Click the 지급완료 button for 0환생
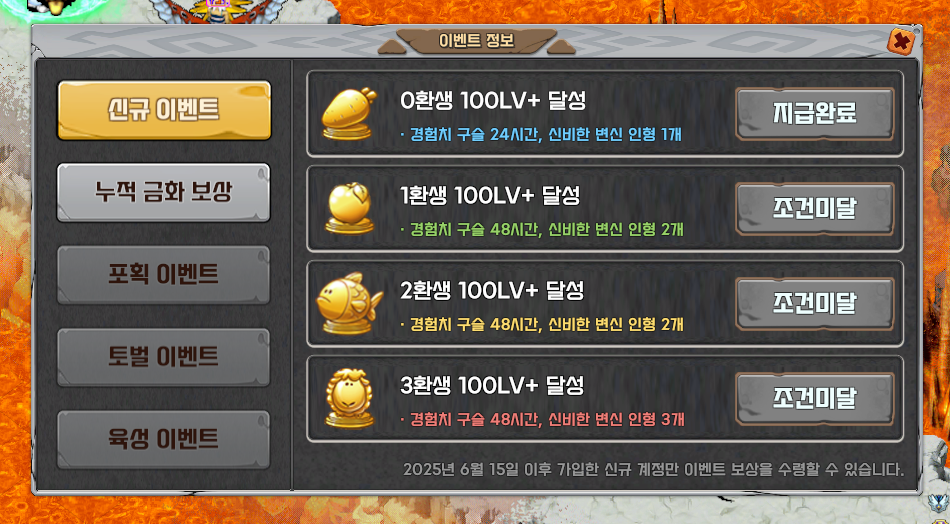950x524 pixels. (815, 114)
